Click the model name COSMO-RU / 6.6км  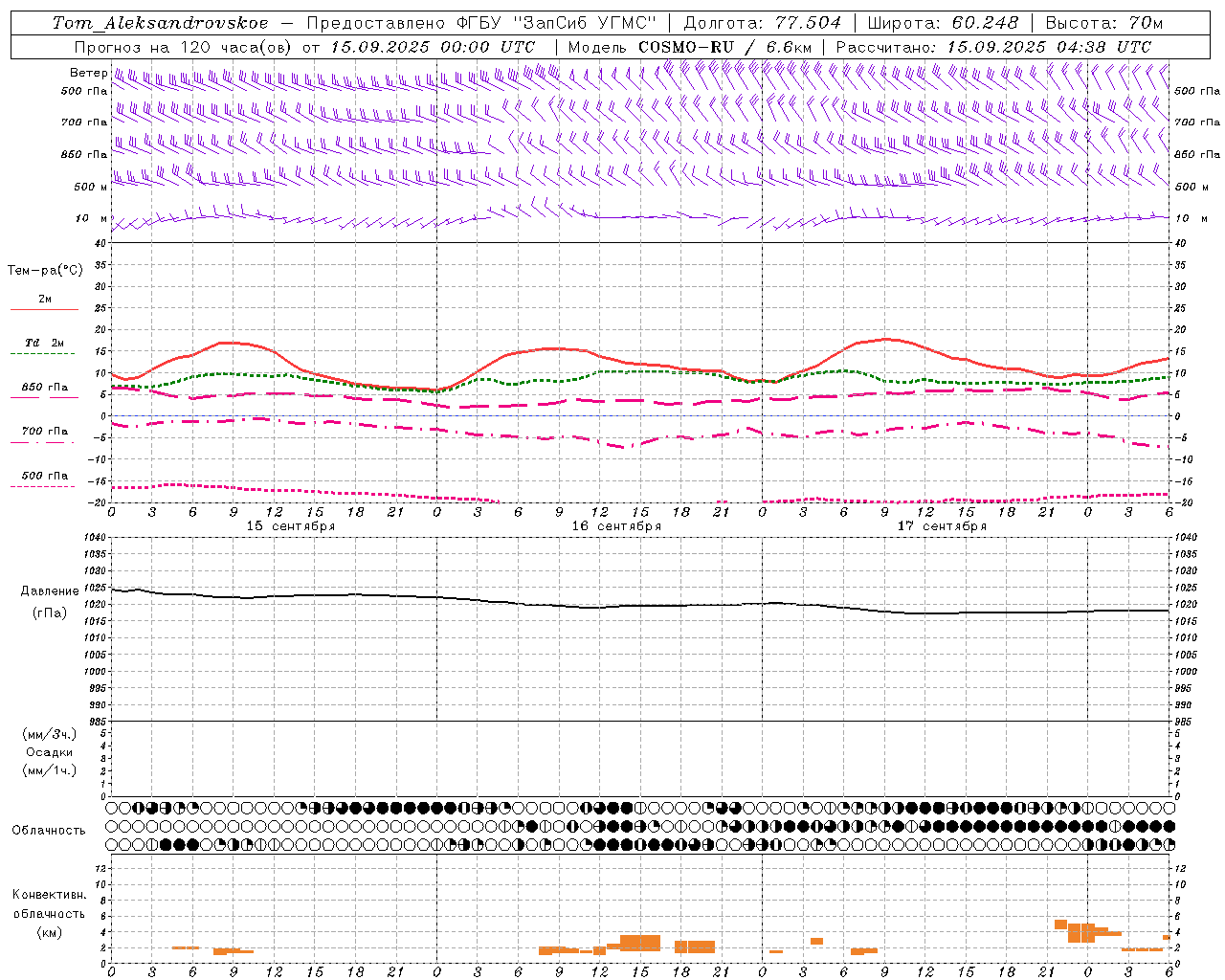[724, 47]
